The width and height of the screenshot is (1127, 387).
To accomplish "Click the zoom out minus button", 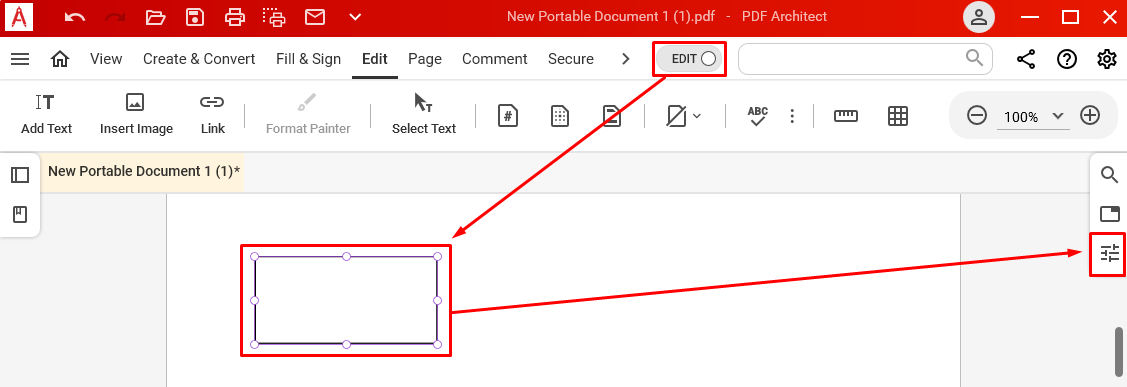I will pyautogui.click(x=977, y=115).
